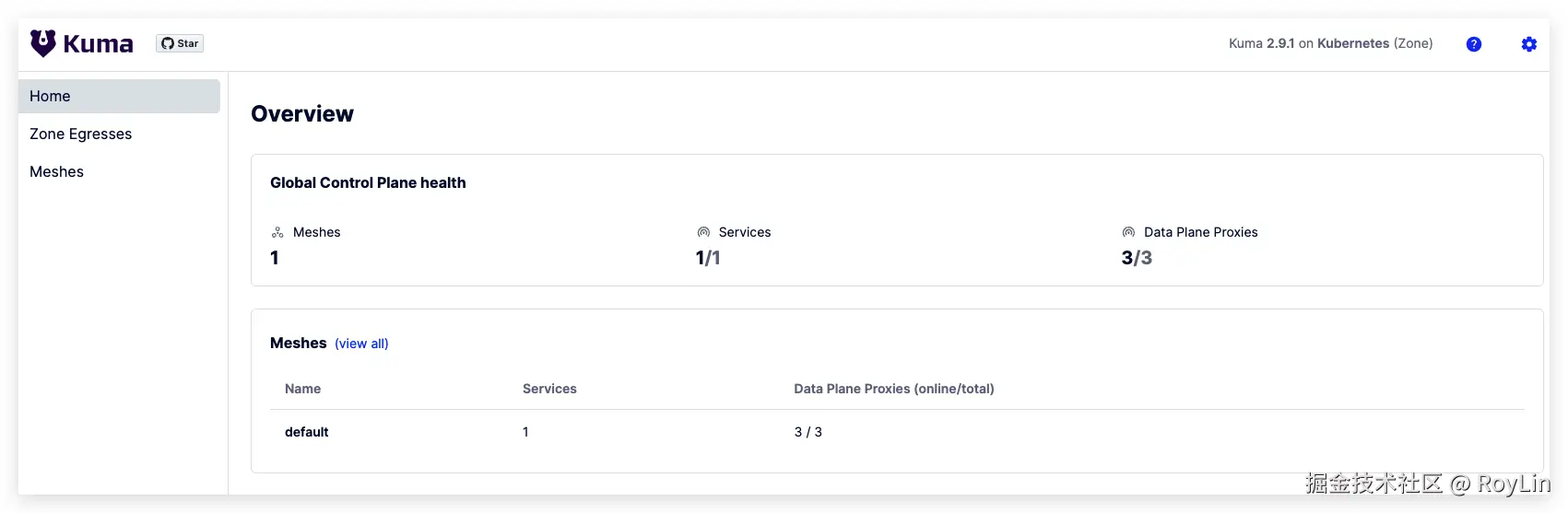Click the Data Plane Proxies icon

click(x=1128, y=233)
